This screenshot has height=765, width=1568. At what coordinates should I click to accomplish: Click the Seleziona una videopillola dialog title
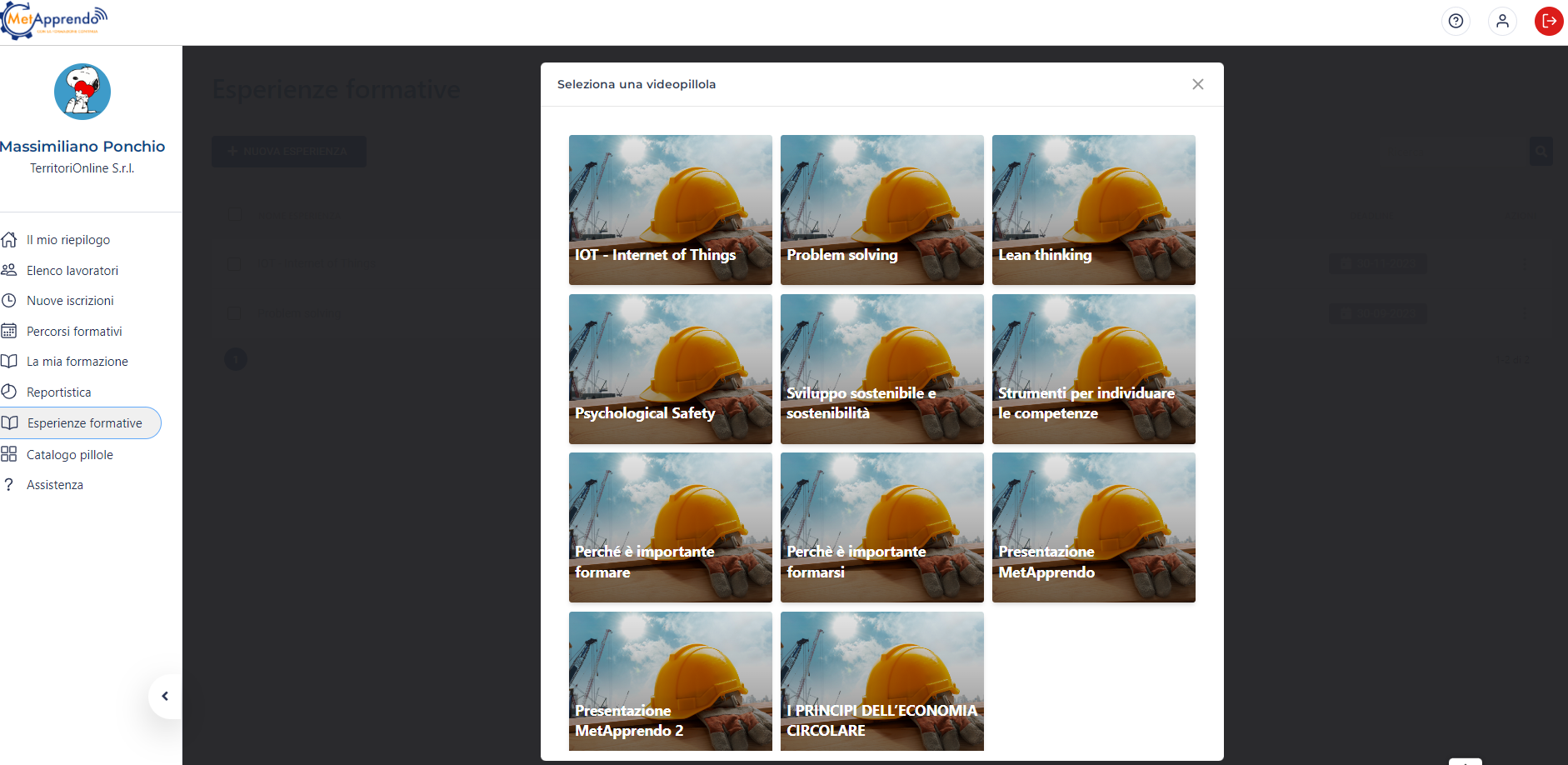point(637,84)
